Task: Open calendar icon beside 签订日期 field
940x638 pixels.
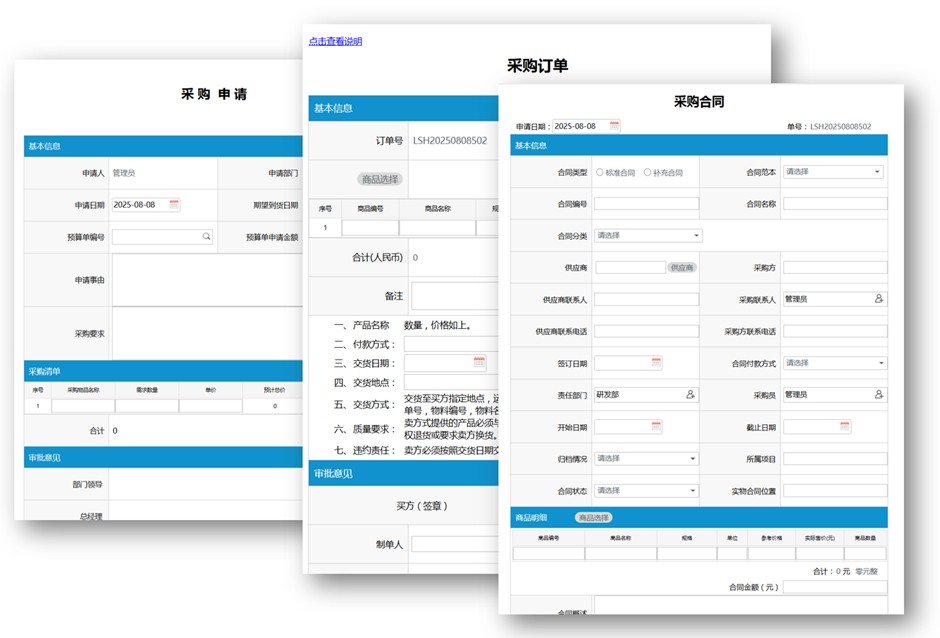Action: pos(656,363)
